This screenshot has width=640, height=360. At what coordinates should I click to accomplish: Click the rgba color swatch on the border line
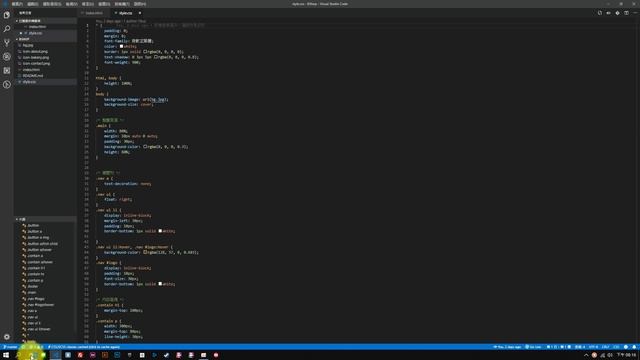(144, 51)
